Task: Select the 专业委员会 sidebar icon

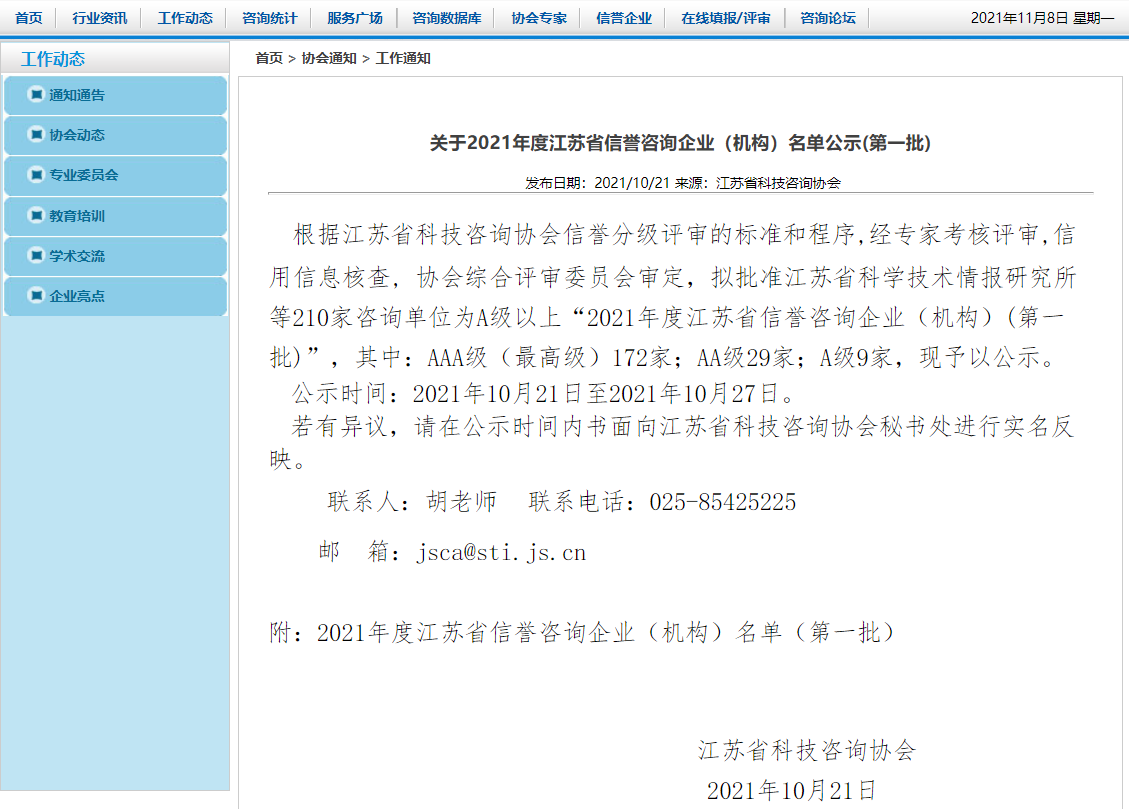Action: point(36,175)
